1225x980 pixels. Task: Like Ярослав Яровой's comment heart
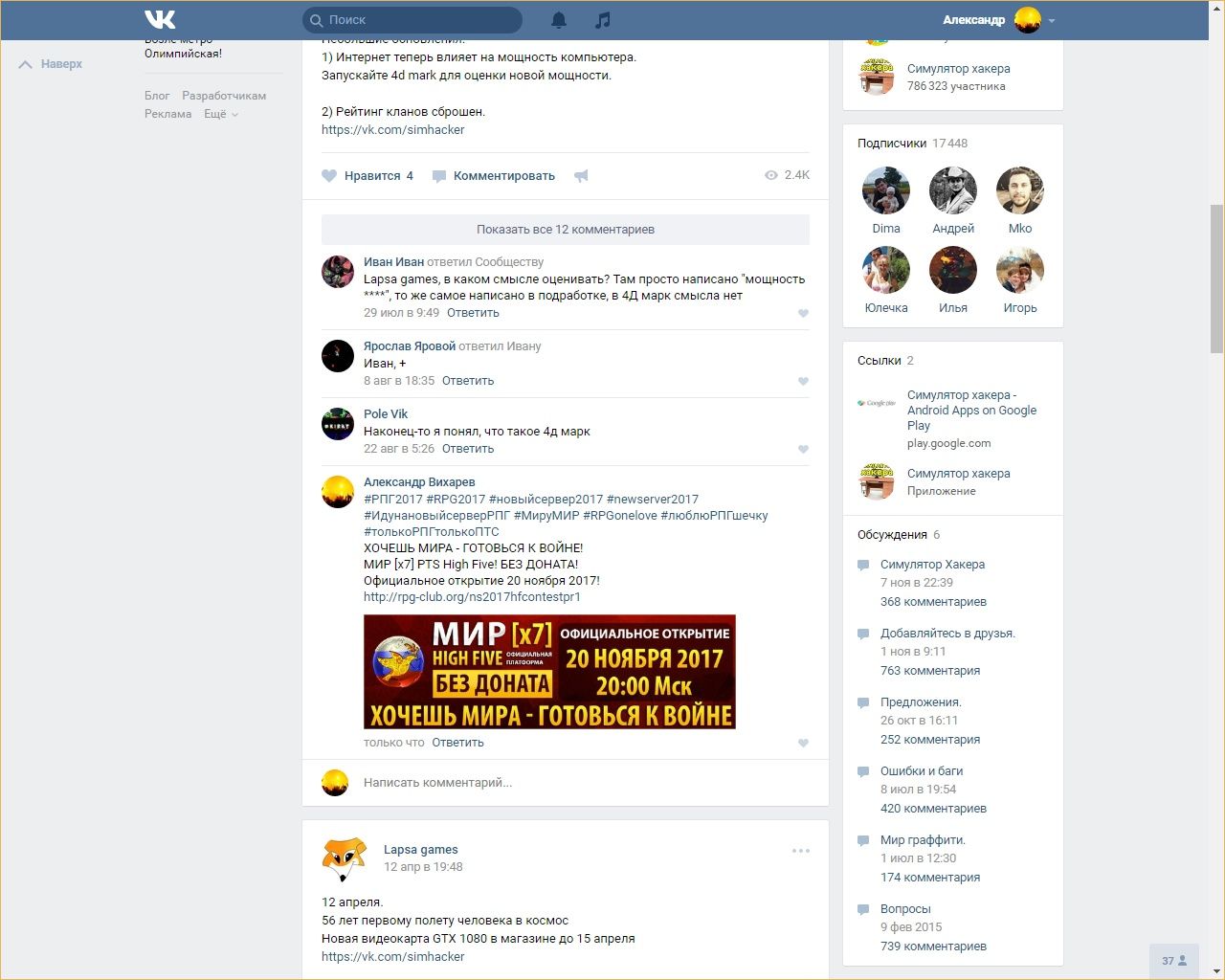(x=803, y=381)
